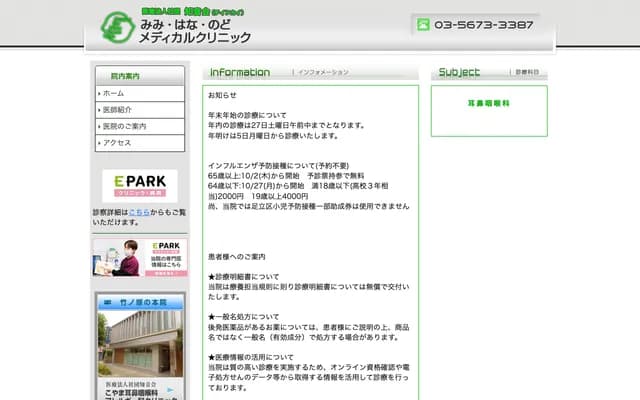The width and height of the screenshot is (640, 400).
Task: Click the 院内案内 sidebar header
Action: point(140,76)
